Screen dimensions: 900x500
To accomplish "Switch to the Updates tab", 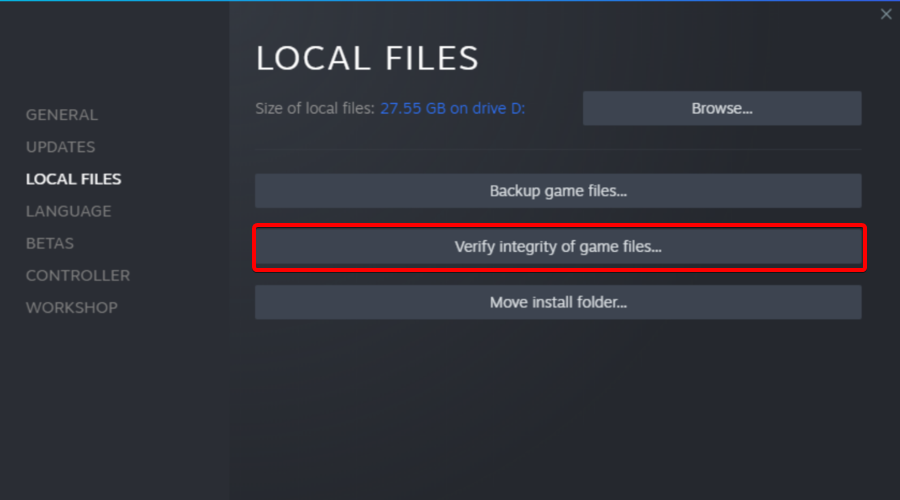I will (x=60, y=147).
